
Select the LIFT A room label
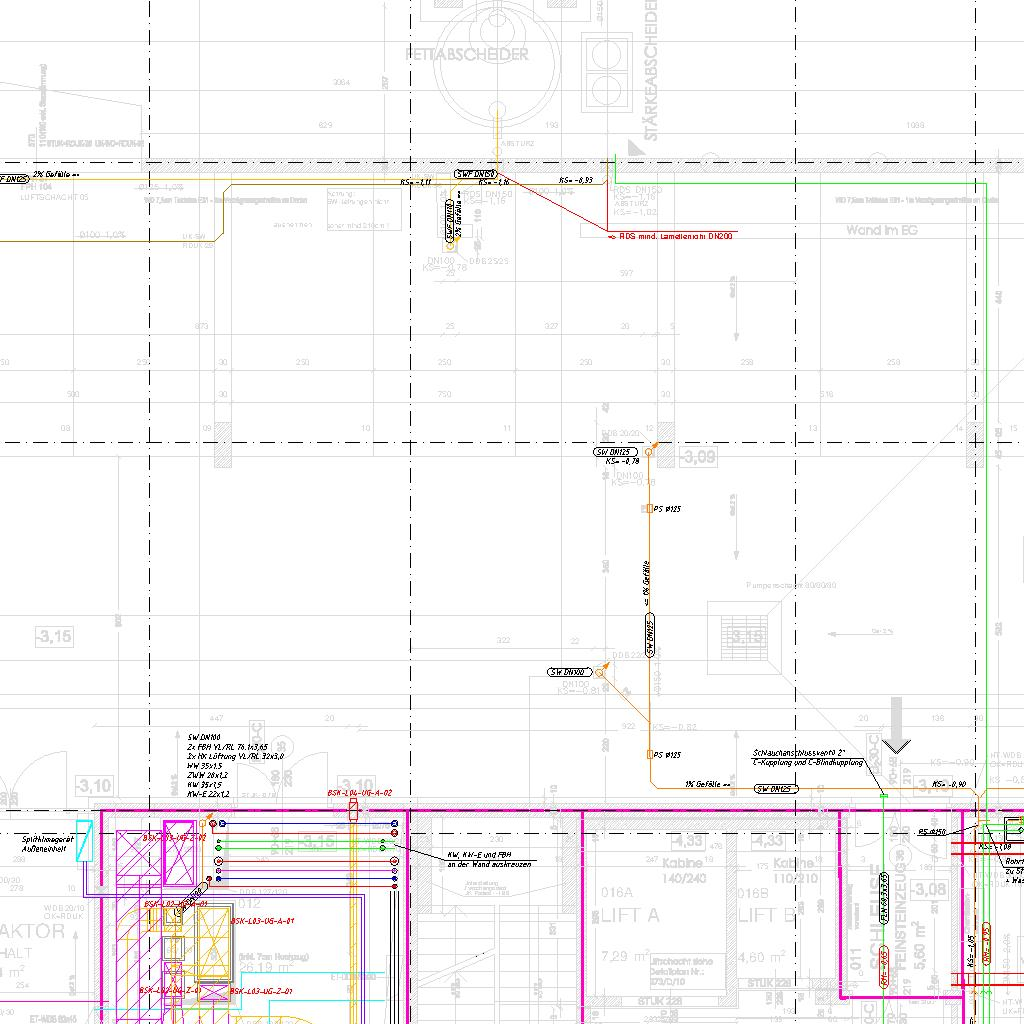pos(630,916)
